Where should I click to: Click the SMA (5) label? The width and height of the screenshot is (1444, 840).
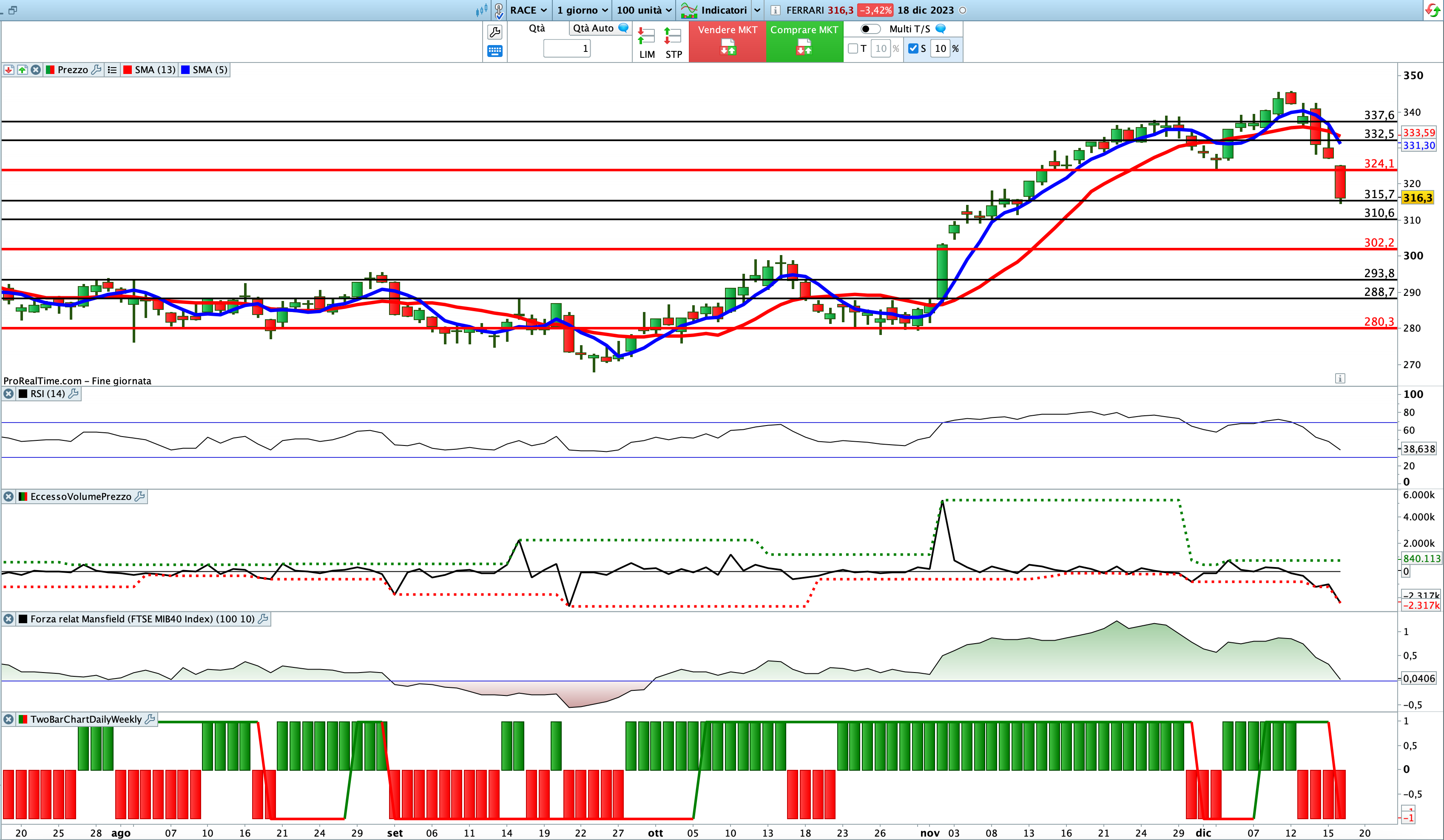210,69
